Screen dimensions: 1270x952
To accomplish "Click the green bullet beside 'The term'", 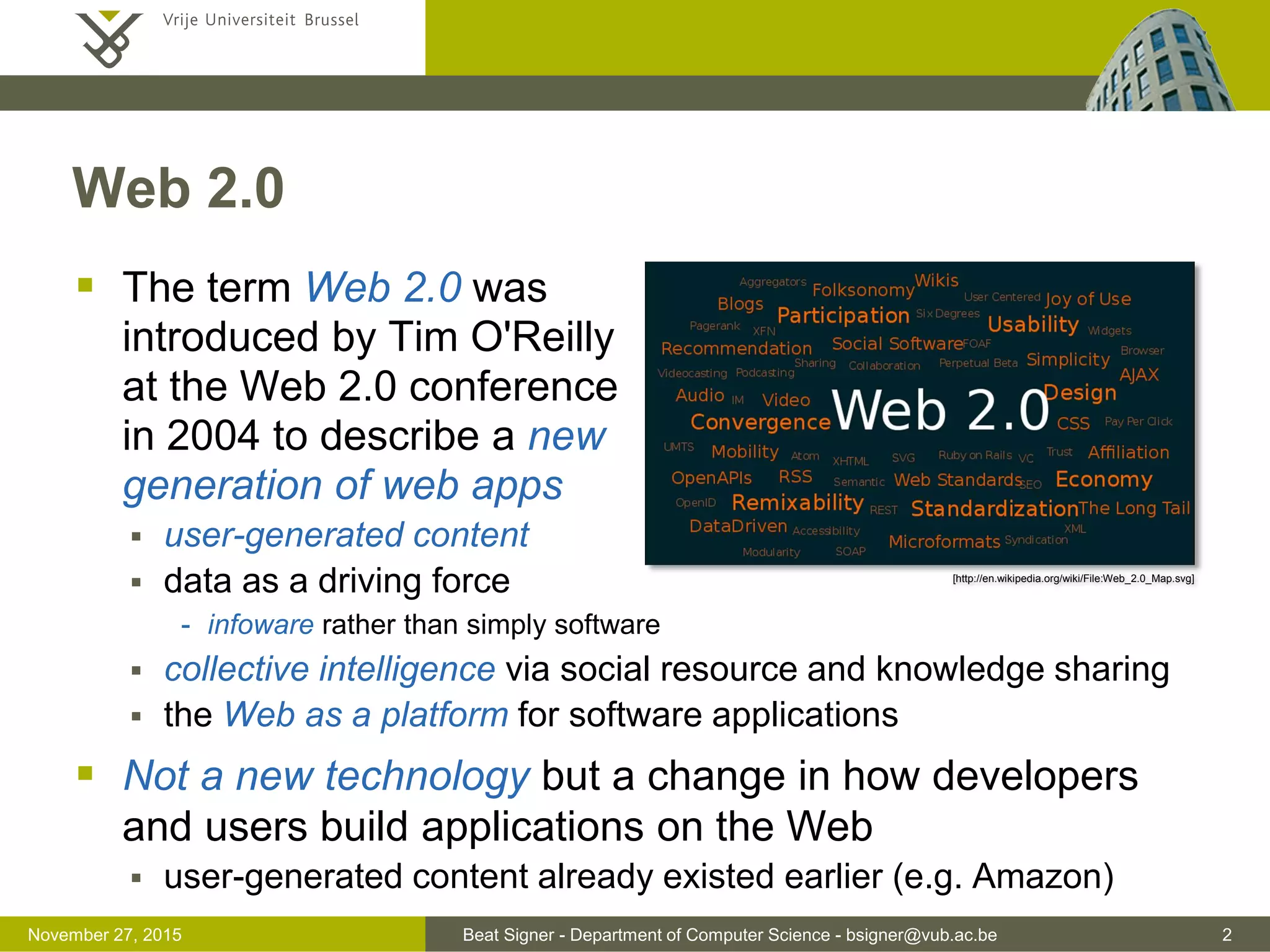I will pos(85,286).
